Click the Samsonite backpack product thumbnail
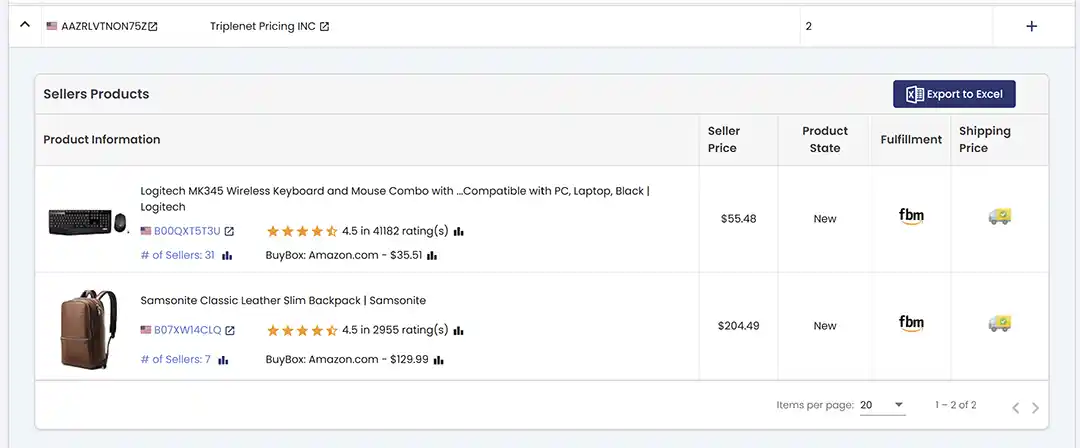1080x448 pixels. (88, 329)
